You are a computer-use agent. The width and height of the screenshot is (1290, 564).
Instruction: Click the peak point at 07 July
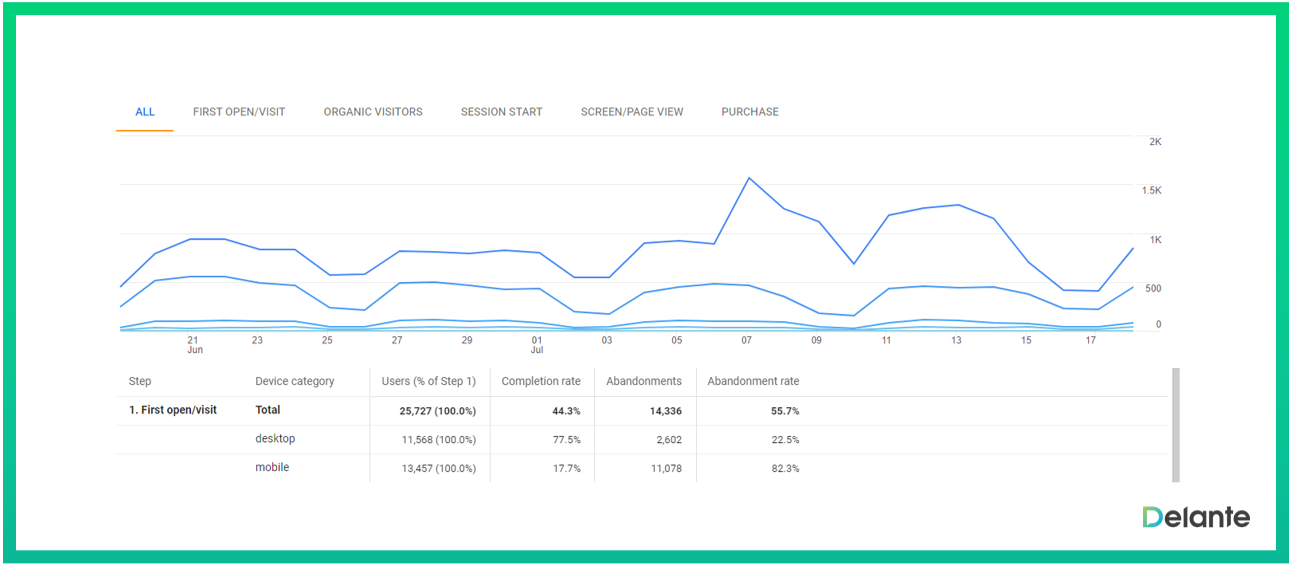[748, 178]
